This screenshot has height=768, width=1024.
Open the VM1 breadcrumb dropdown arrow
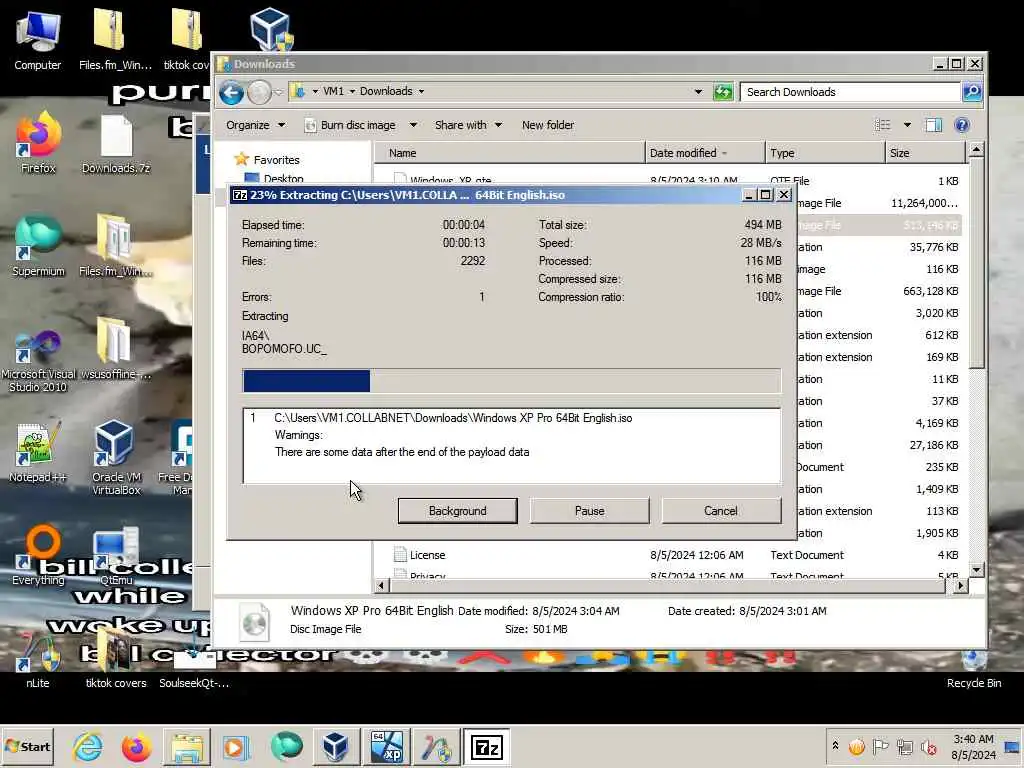coord(352,91)
